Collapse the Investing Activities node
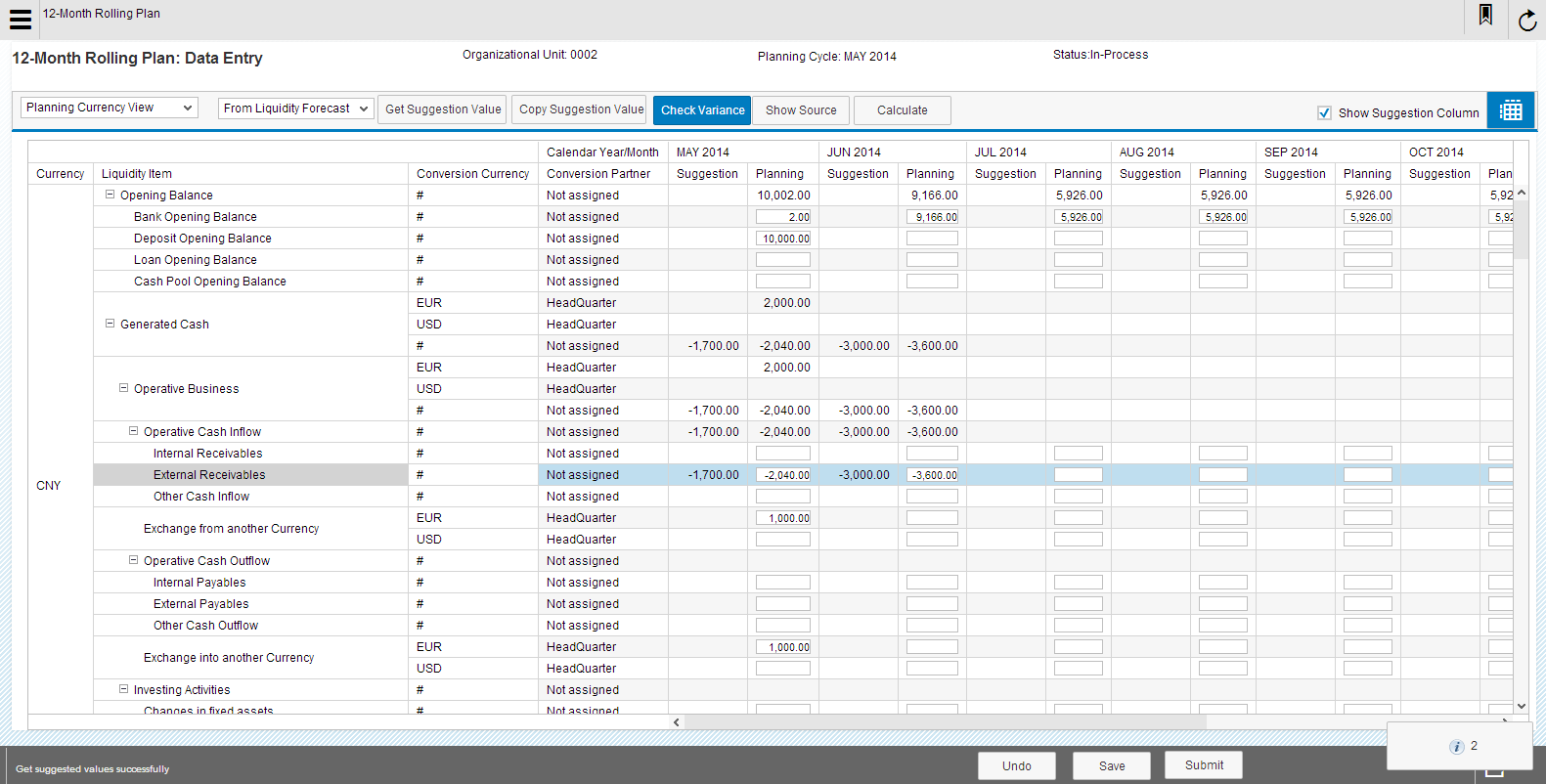Screen dimensions: 1546x784 (x=124, y=689)
